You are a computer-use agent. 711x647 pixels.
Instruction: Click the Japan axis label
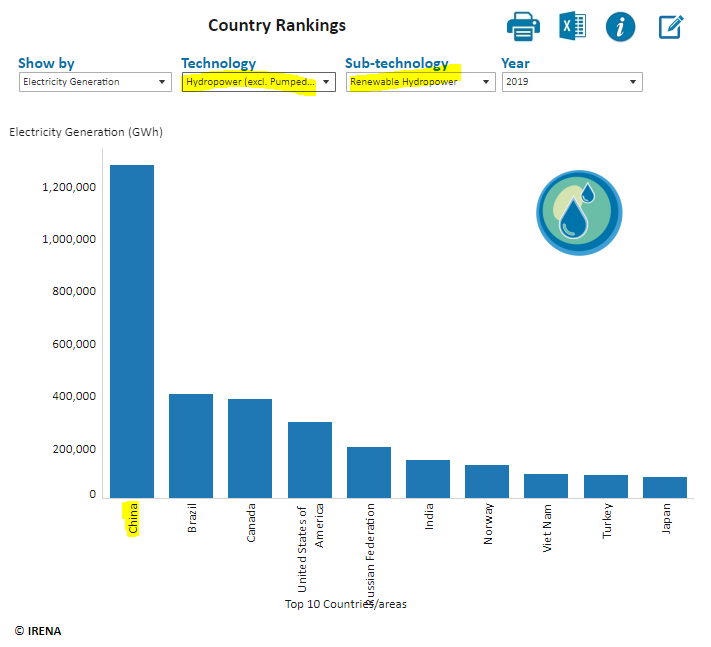666,518
